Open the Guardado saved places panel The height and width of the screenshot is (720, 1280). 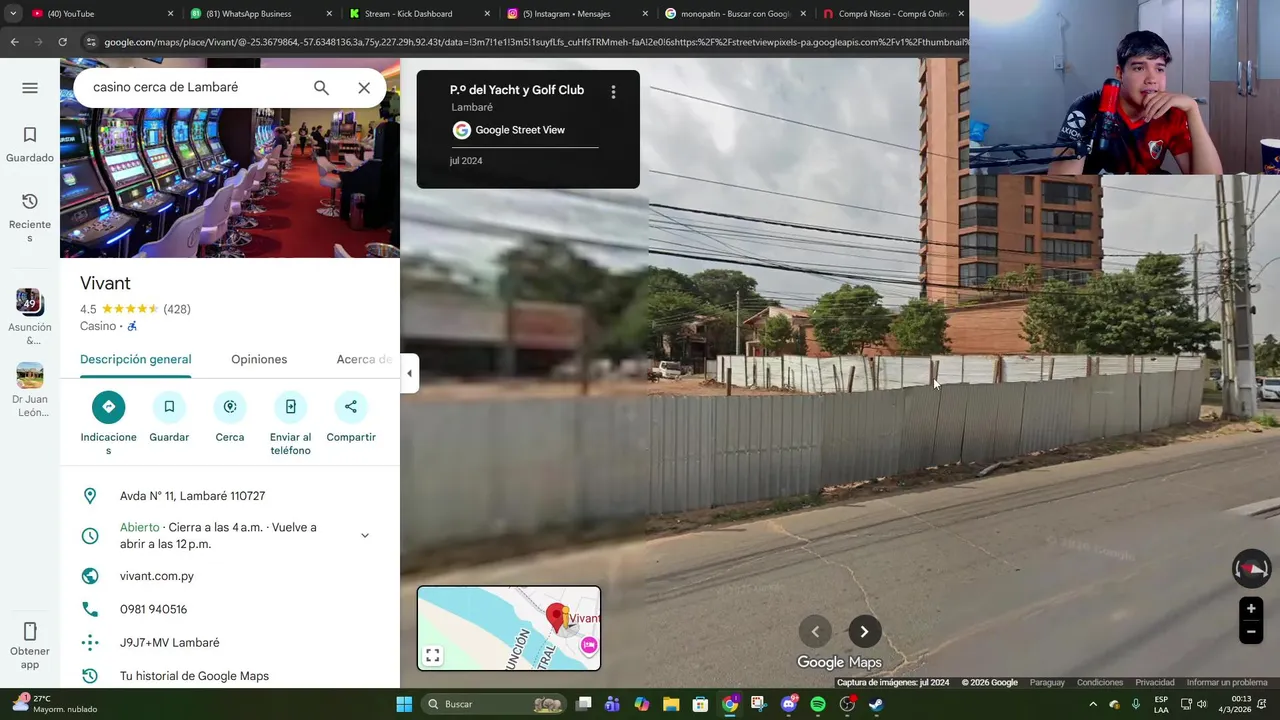pyautogui.click(x=30, y=144)
